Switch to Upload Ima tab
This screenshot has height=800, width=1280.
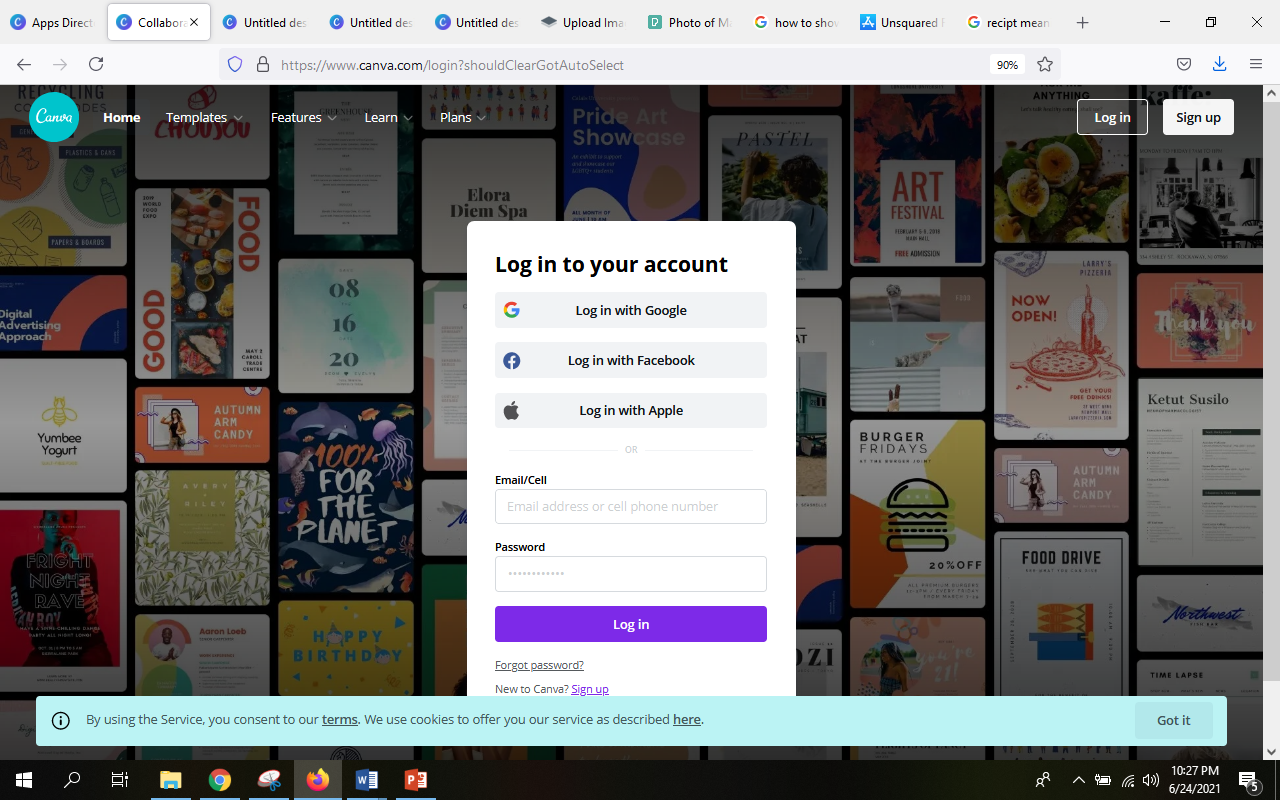[x=583, y=22]
